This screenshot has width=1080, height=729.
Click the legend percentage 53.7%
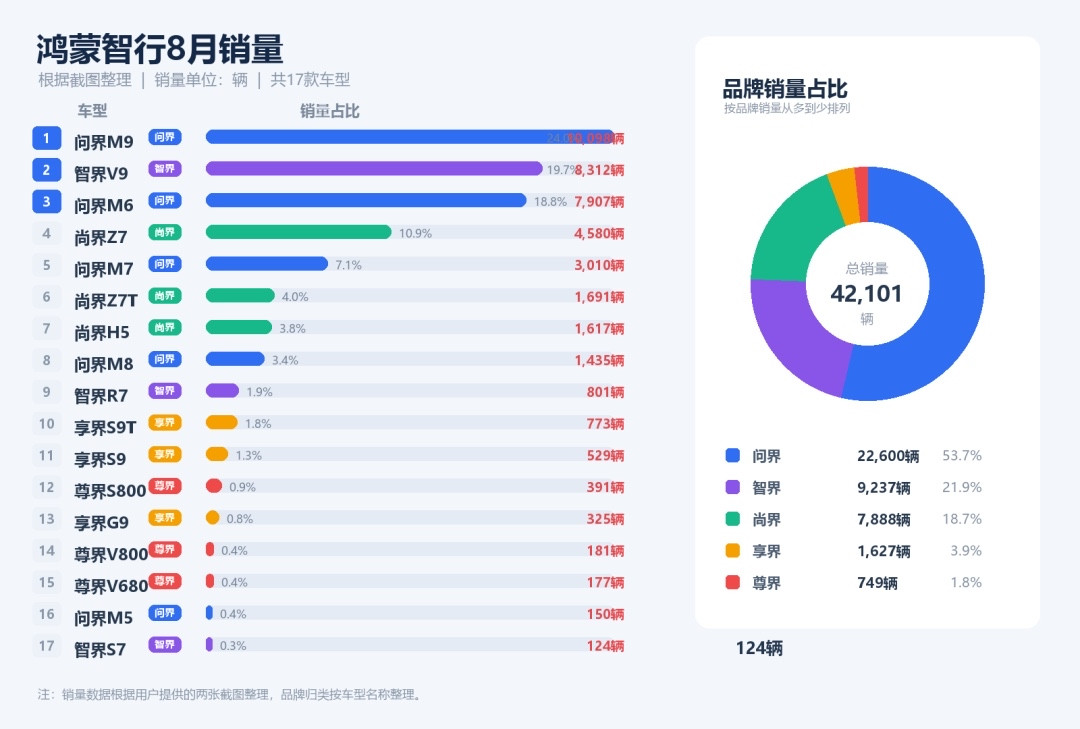[962, 455]
